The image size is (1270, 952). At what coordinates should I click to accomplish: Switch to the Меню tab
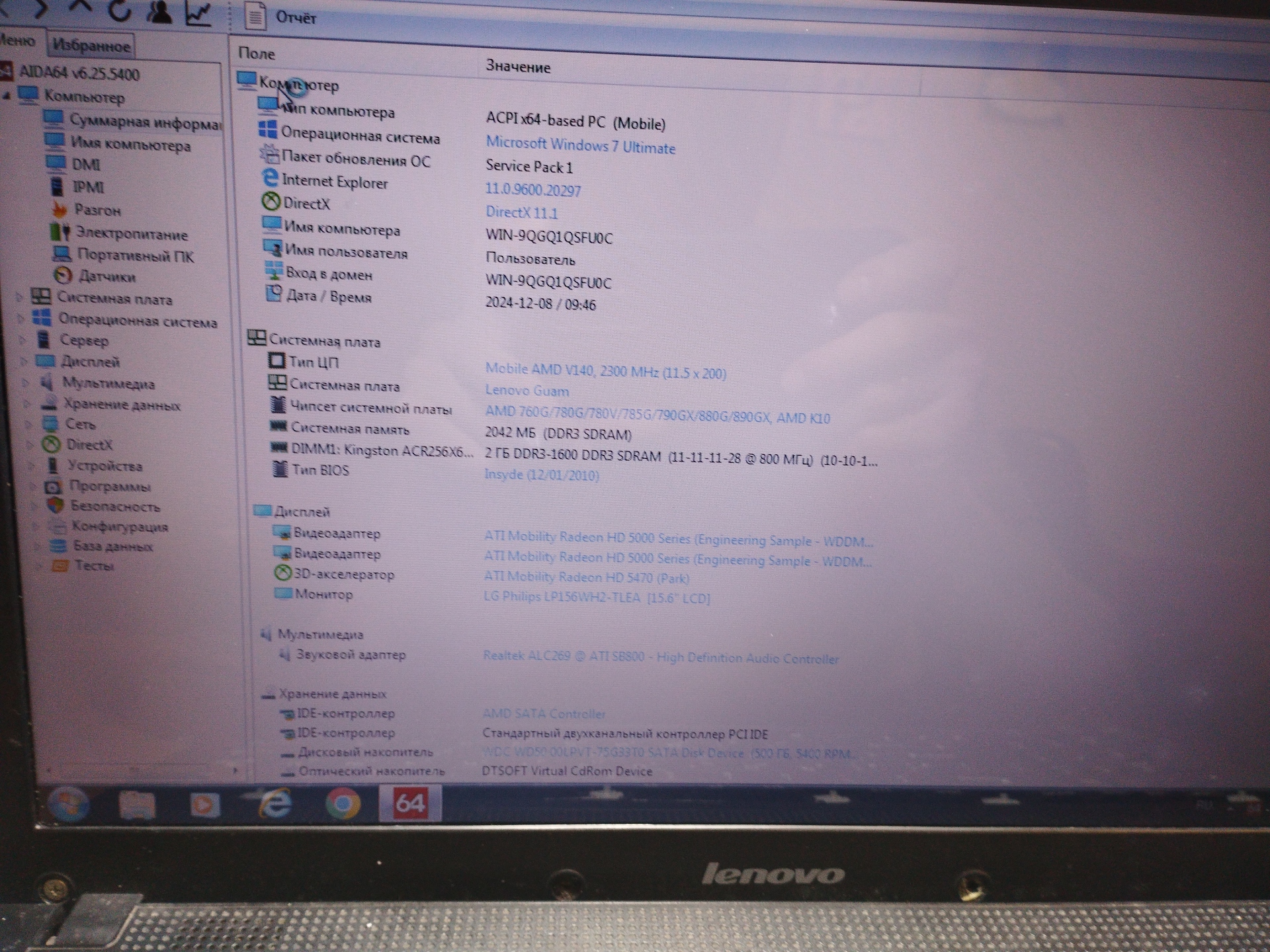pos(18,41)
